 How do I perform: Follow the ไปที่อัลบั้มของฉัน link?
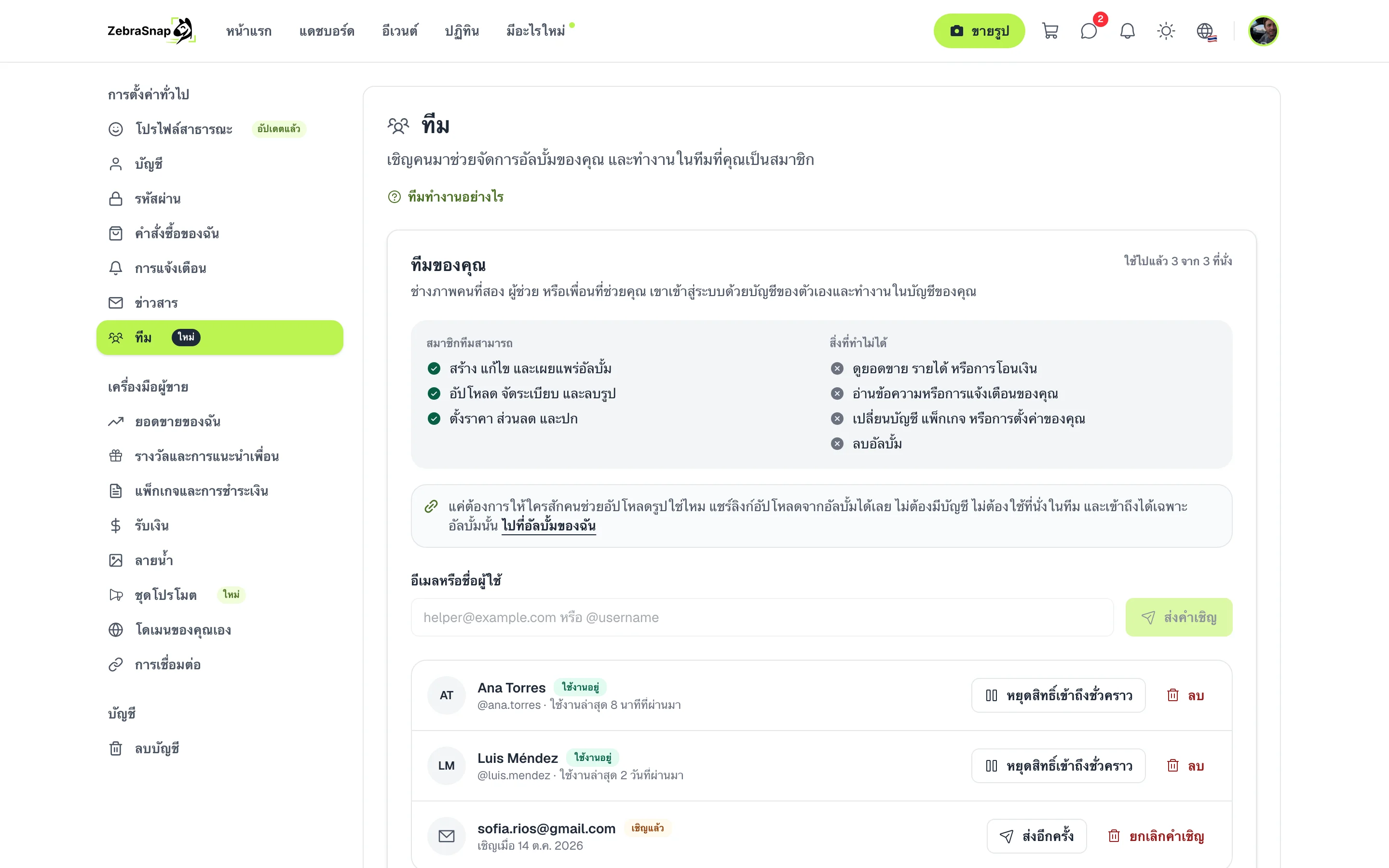tap(549, 526)
